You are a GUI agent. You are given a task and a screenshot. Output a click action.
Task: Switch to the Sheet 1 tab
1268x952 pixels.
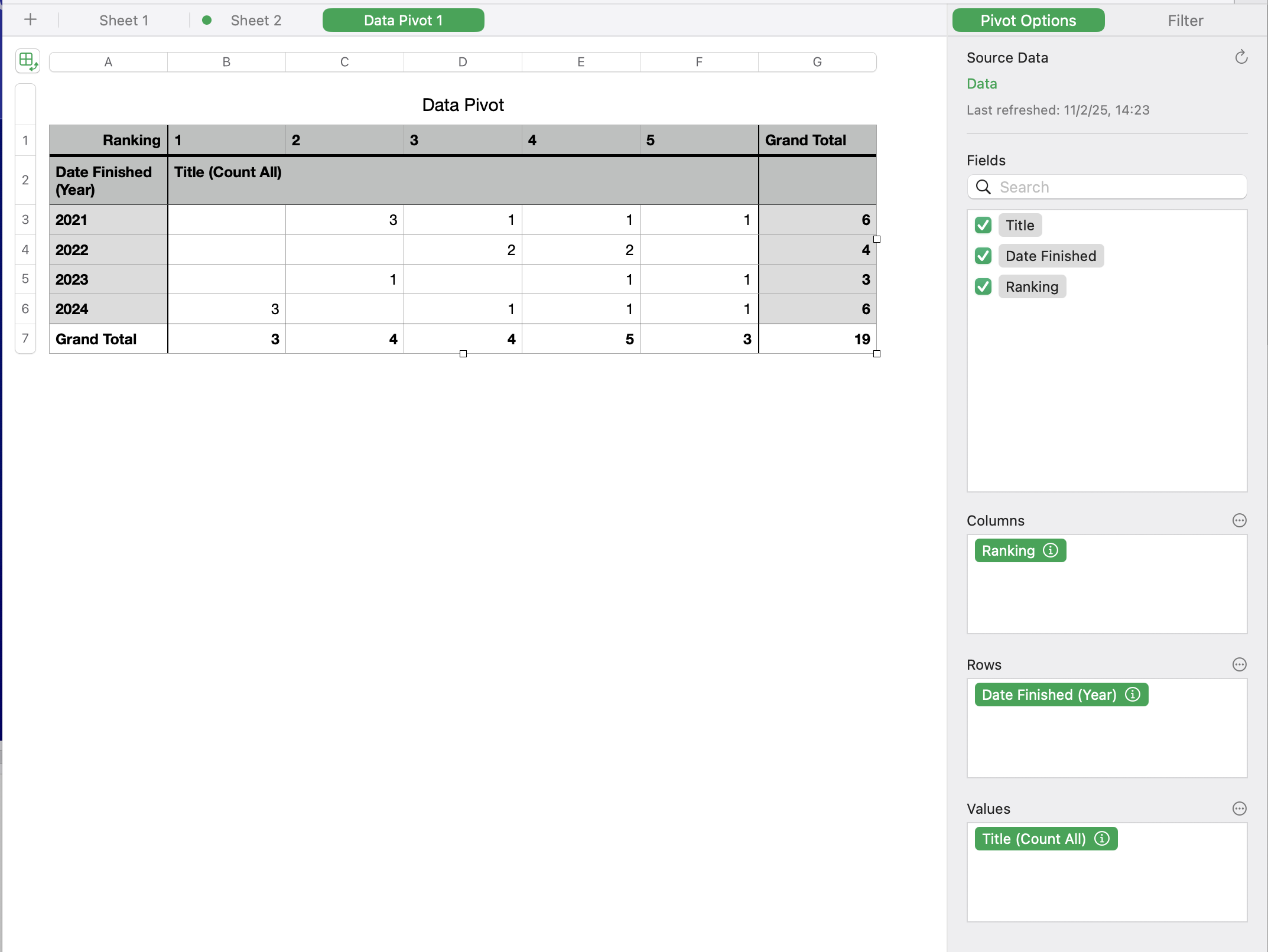point(123,20)
